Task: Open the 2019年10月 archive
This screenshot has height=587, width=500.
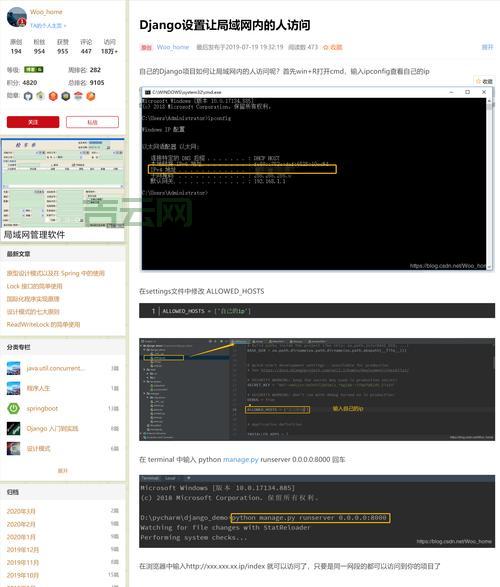Action: (23, 575)
